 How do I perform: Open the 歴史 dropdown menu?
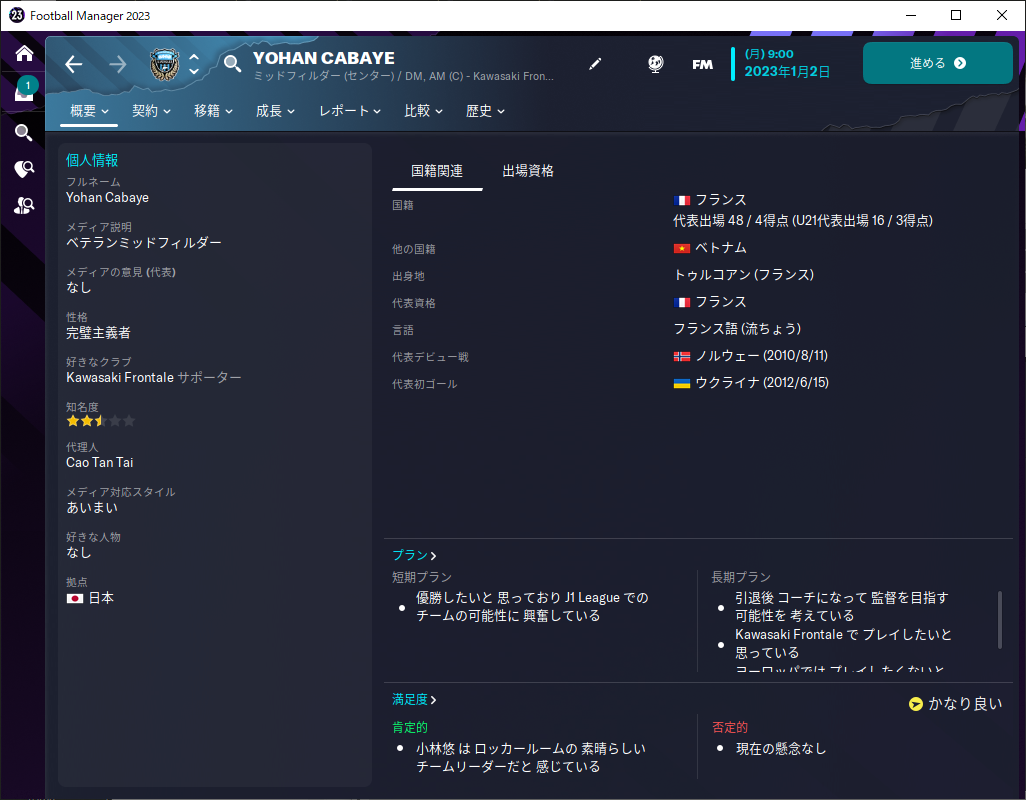coord(485,111)
